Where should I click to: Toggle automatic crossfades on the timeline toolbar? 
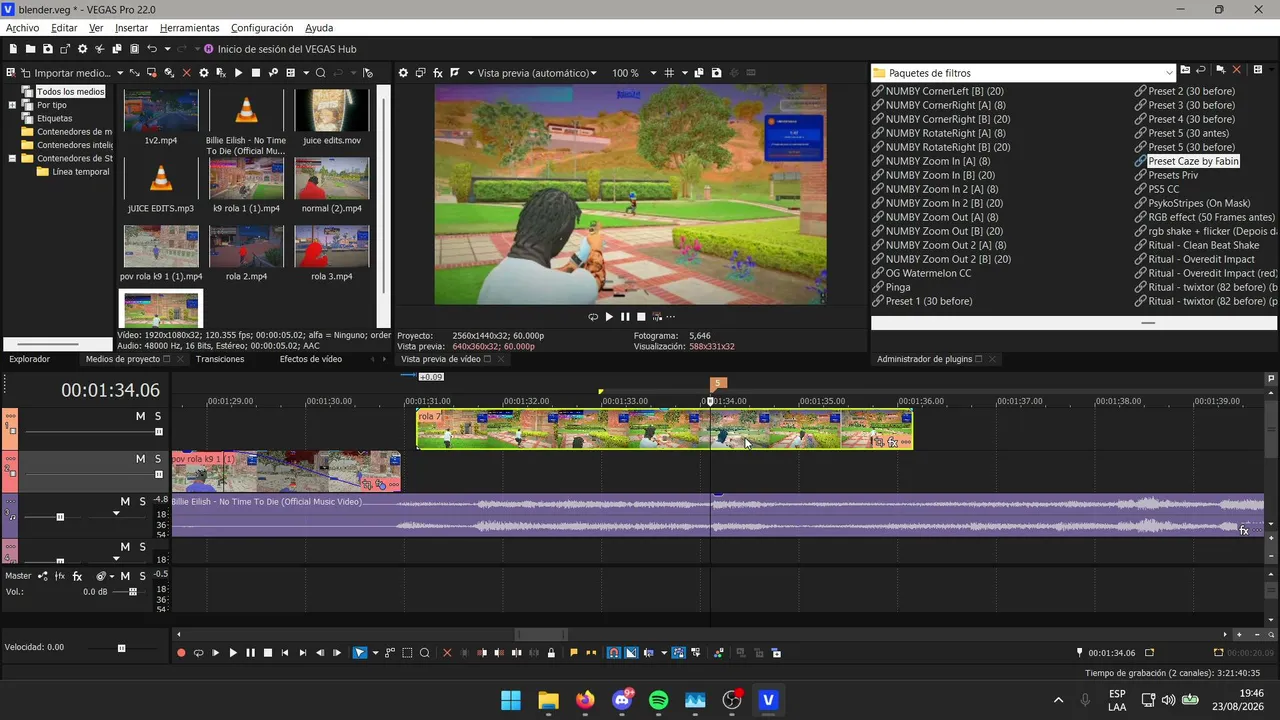631,653
